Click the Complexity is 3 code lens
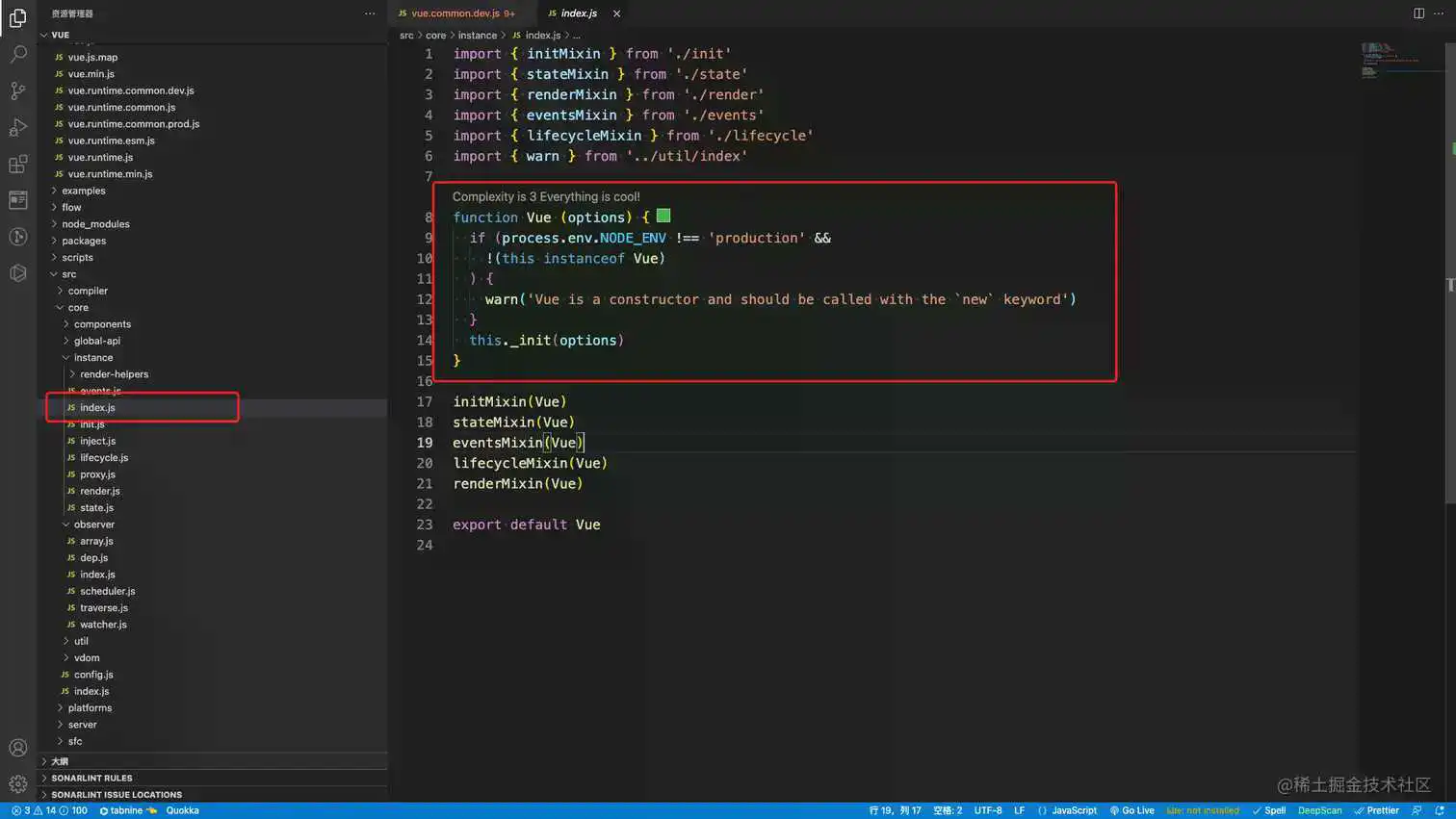Image resolution: width=1456 pixels, height=819 pixels. pyautogui.click(x=546, y=197)
